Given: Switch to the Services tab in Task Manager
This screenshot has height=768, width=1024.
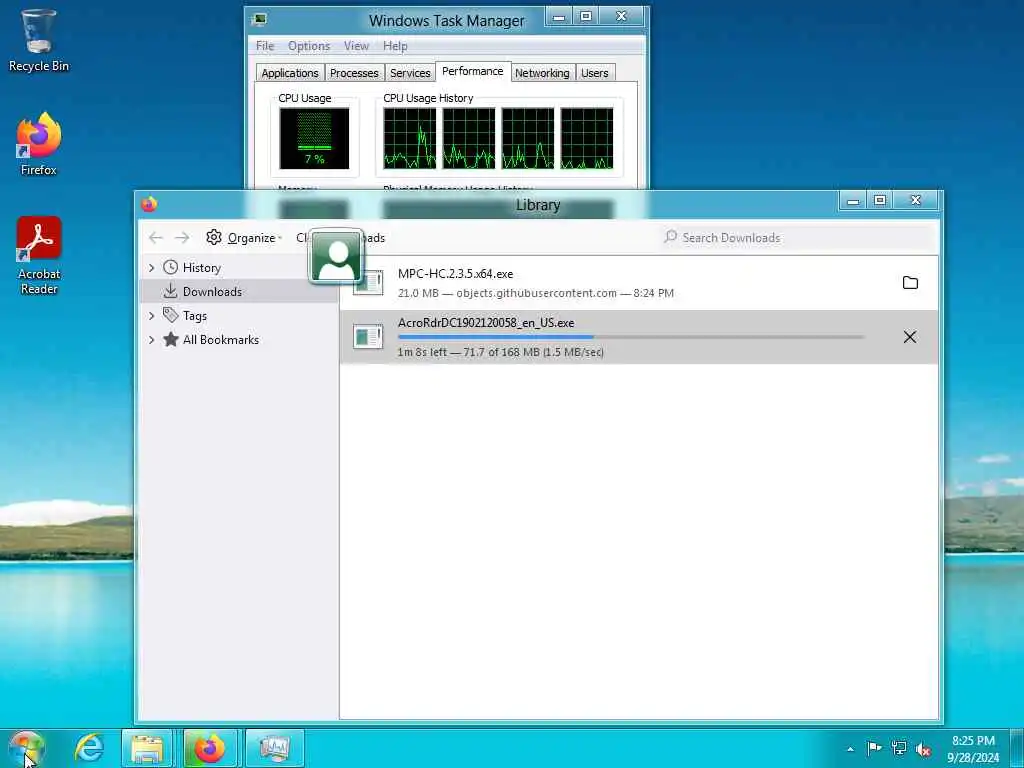Looking at the screenshot, I should [410, 73].
